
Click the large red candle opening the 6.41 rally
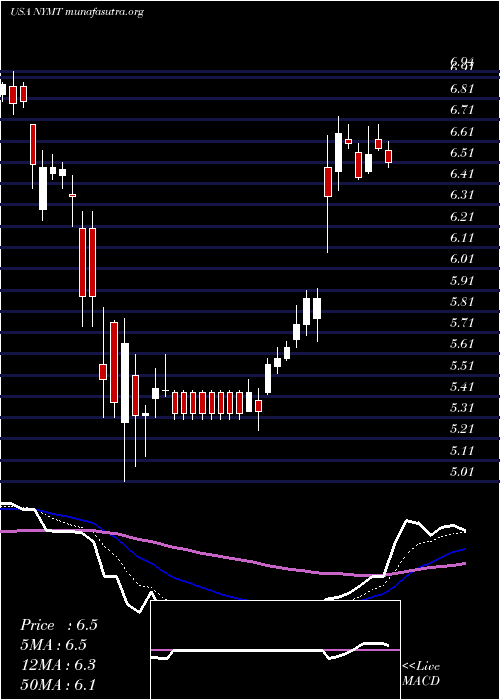(x=328, y=182)
